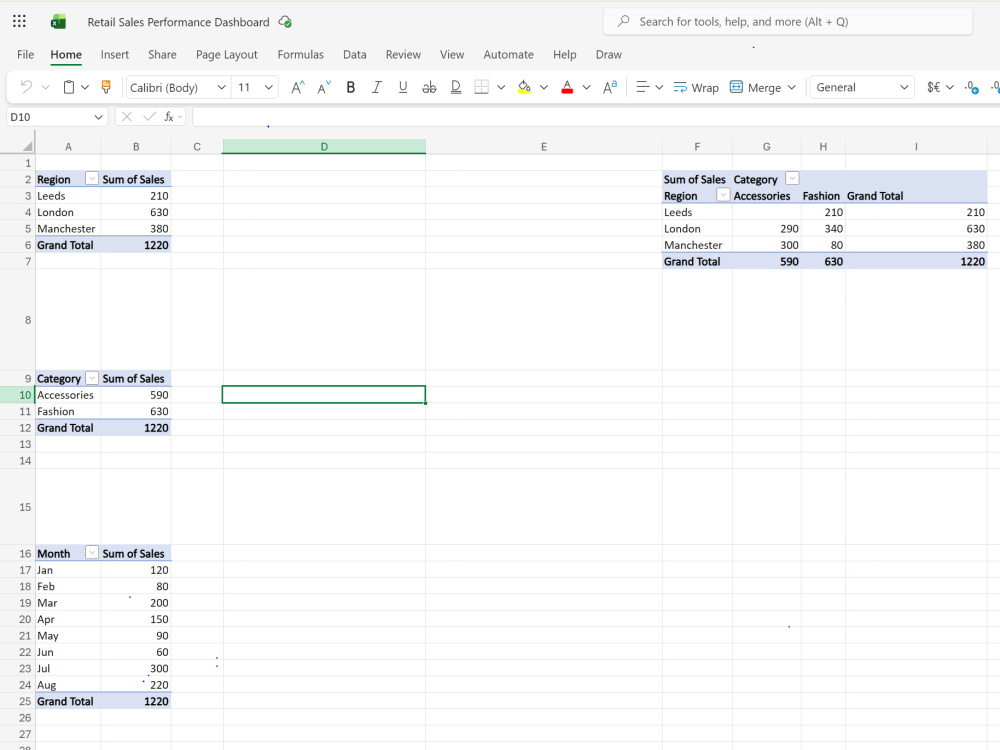Click the currency format icon
The image size is (1000, 750).
(x=934, y=87)
